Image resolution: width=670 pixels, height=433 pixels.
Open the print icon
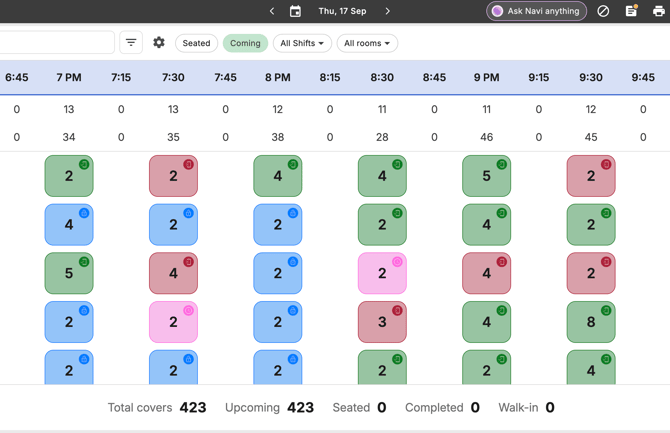[658, 11]
